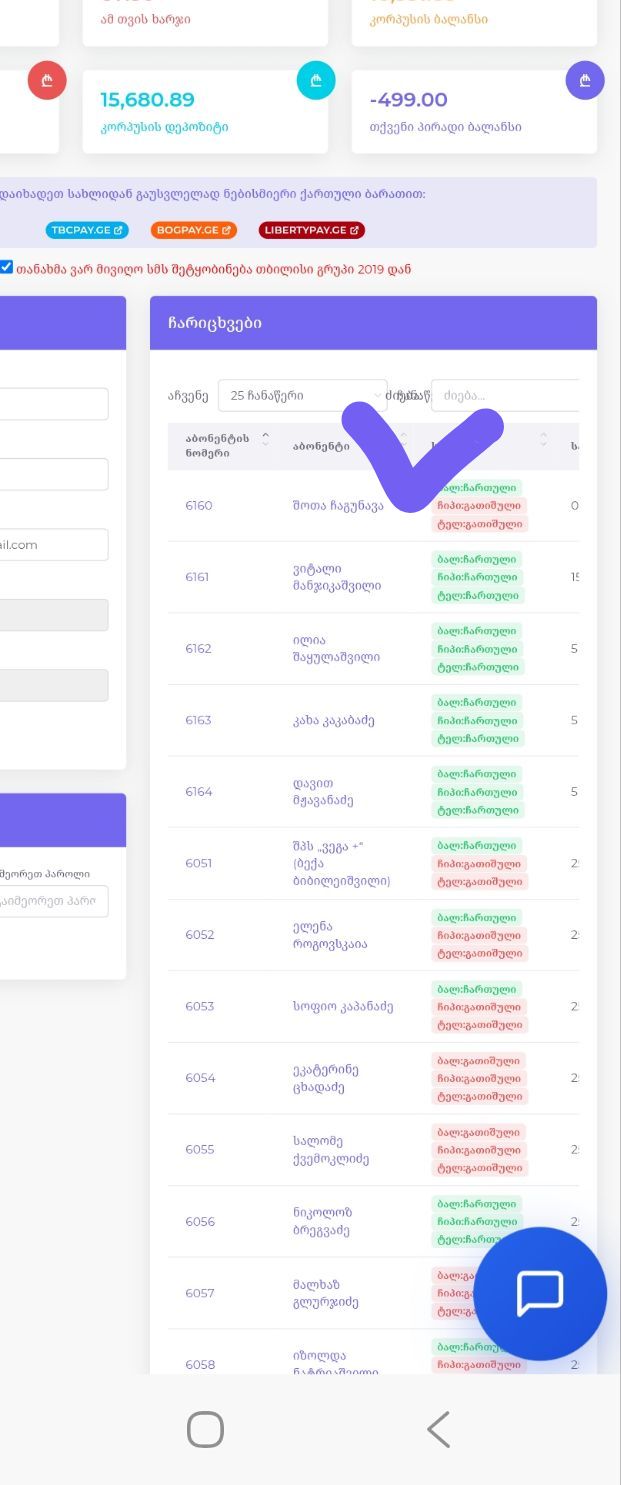Select subscriber row 6054 ეკატერინე ცხადაძე

[373, 1078]
